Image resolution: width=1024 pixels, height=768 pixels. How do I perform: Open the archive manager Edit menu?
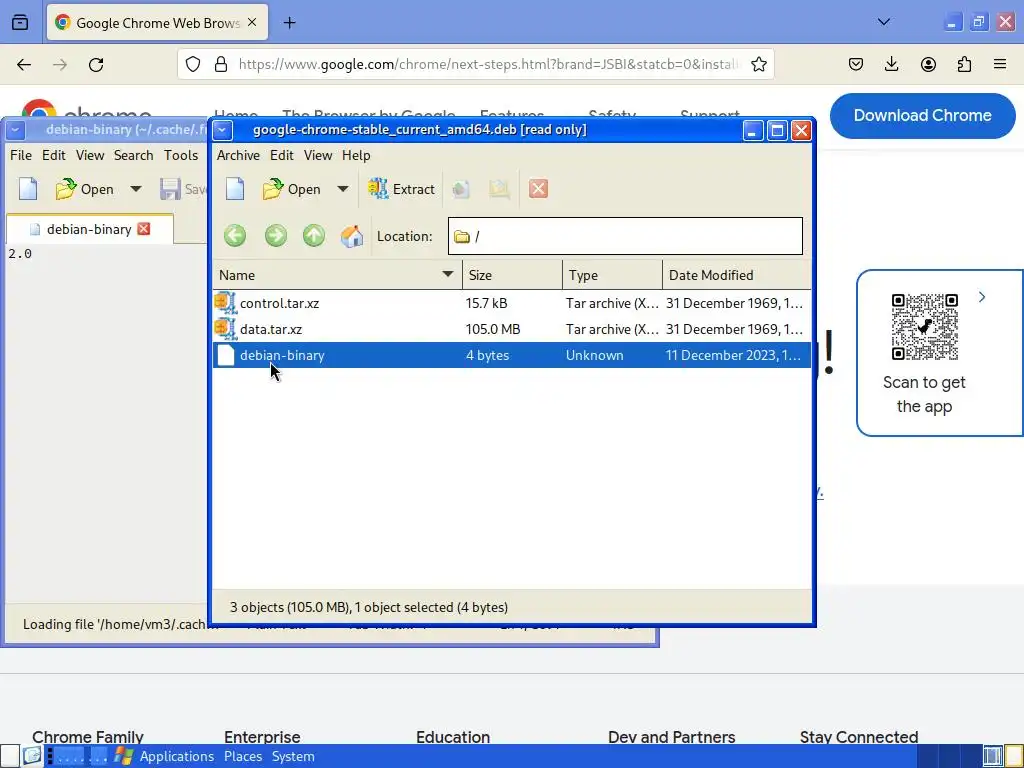(x=281, y=155)
